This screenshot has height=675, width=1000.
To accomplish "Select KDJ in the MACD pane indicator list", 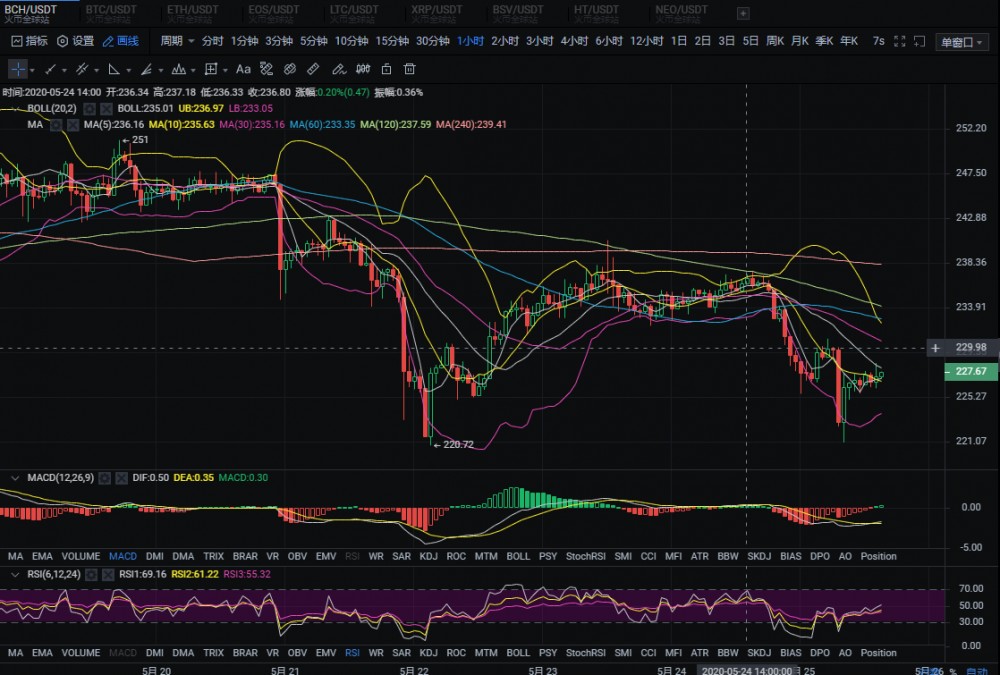I will (428, 556).
